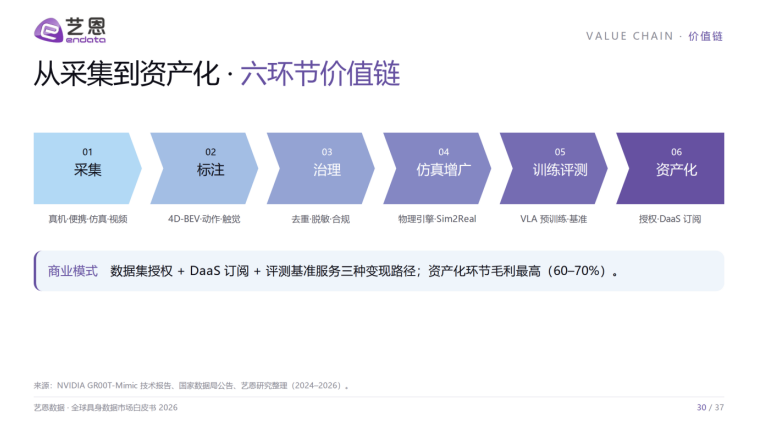Click caption '授权·DaaS 订阅'

[670, 219]
